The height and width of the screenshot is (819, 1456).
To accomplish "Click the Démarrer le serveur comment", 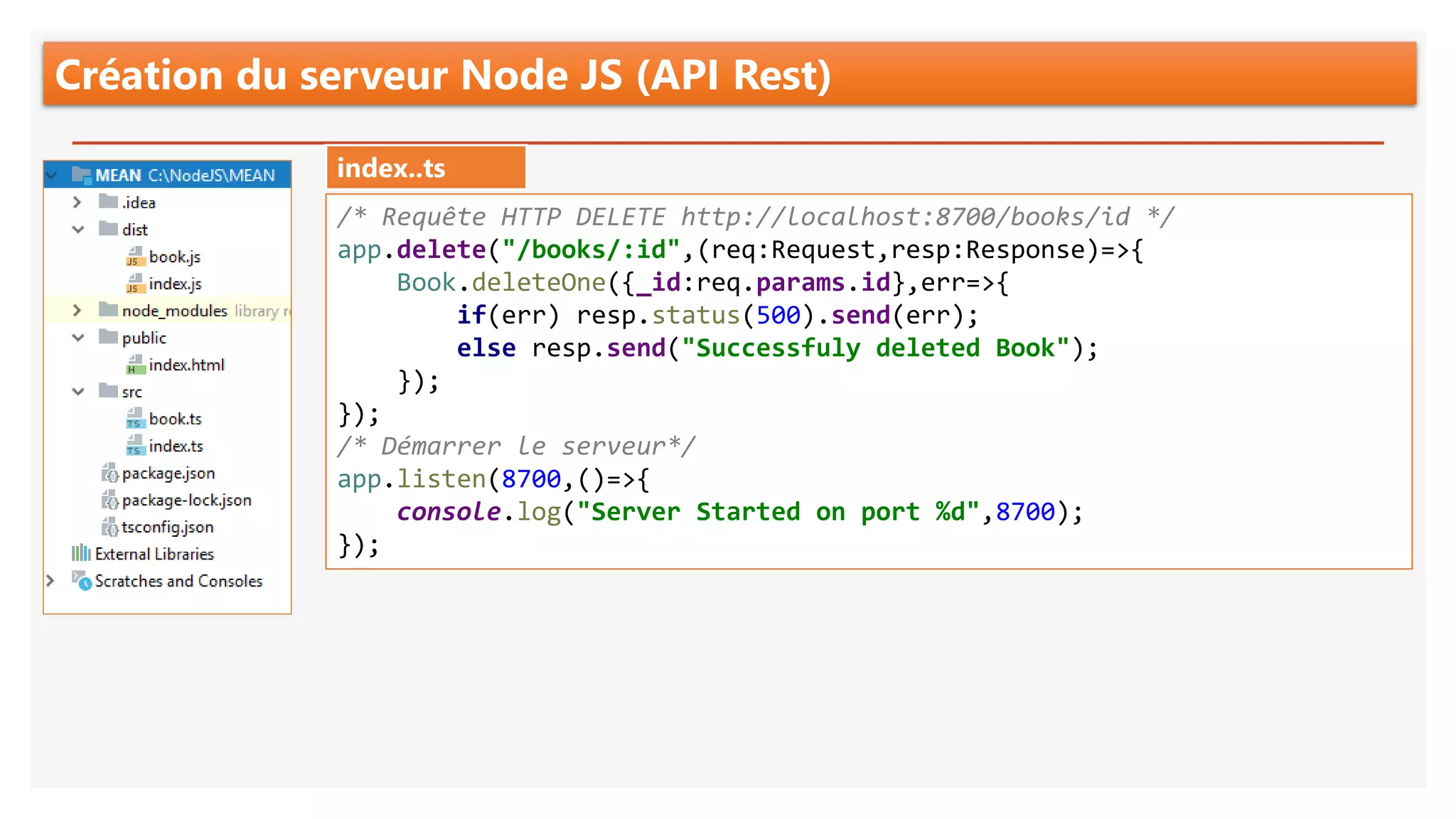I will coord(516,446).
